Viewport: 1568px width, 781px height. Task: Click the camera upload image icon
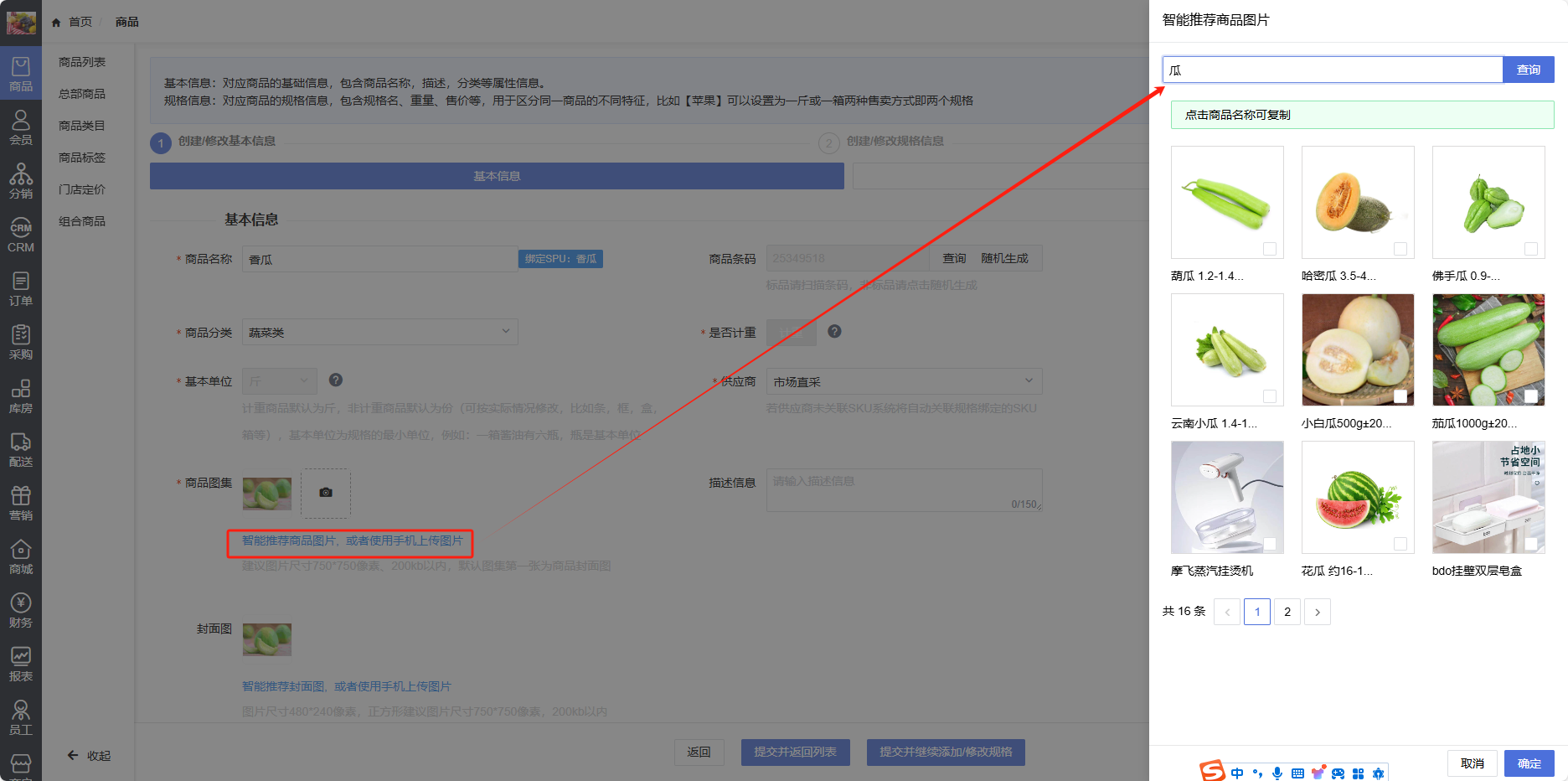[x=326, y=493]
